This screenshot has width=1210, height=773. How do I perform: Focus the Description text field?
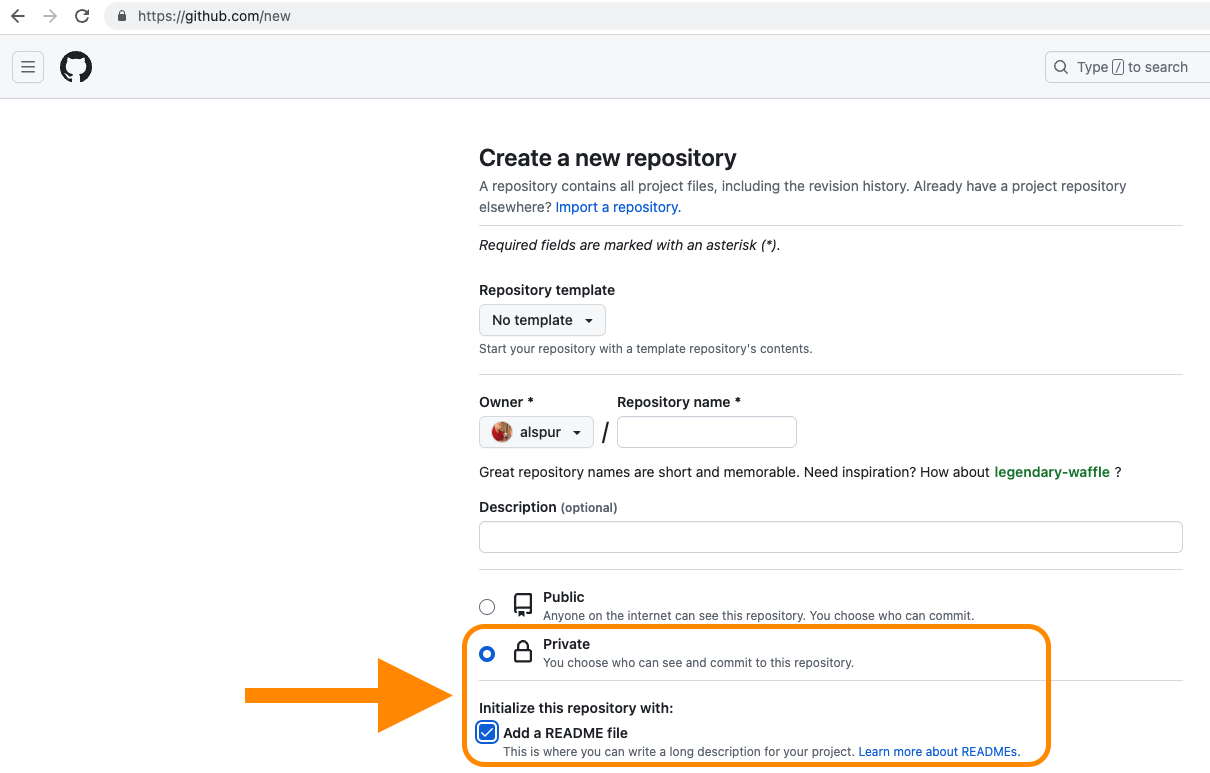click(x=830, y=537)
